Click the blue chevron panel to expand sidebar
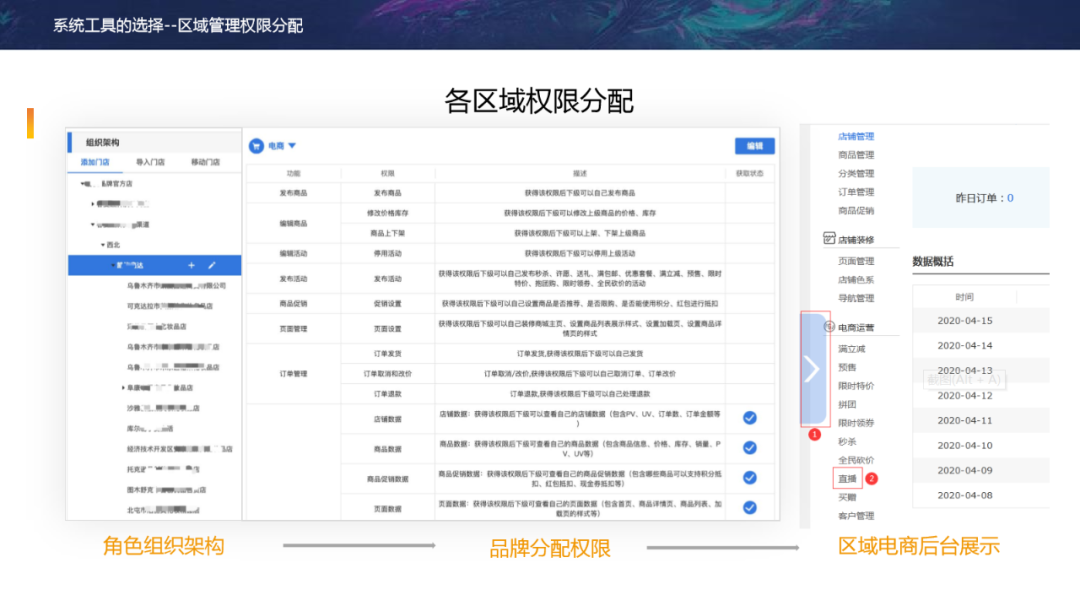The width and height of the screenshot is (1080, 606). [813, 369]
